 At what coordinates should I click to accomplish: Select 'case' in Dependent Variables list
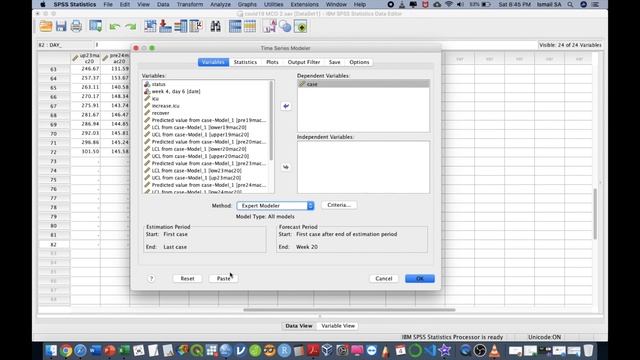point(363,84)
